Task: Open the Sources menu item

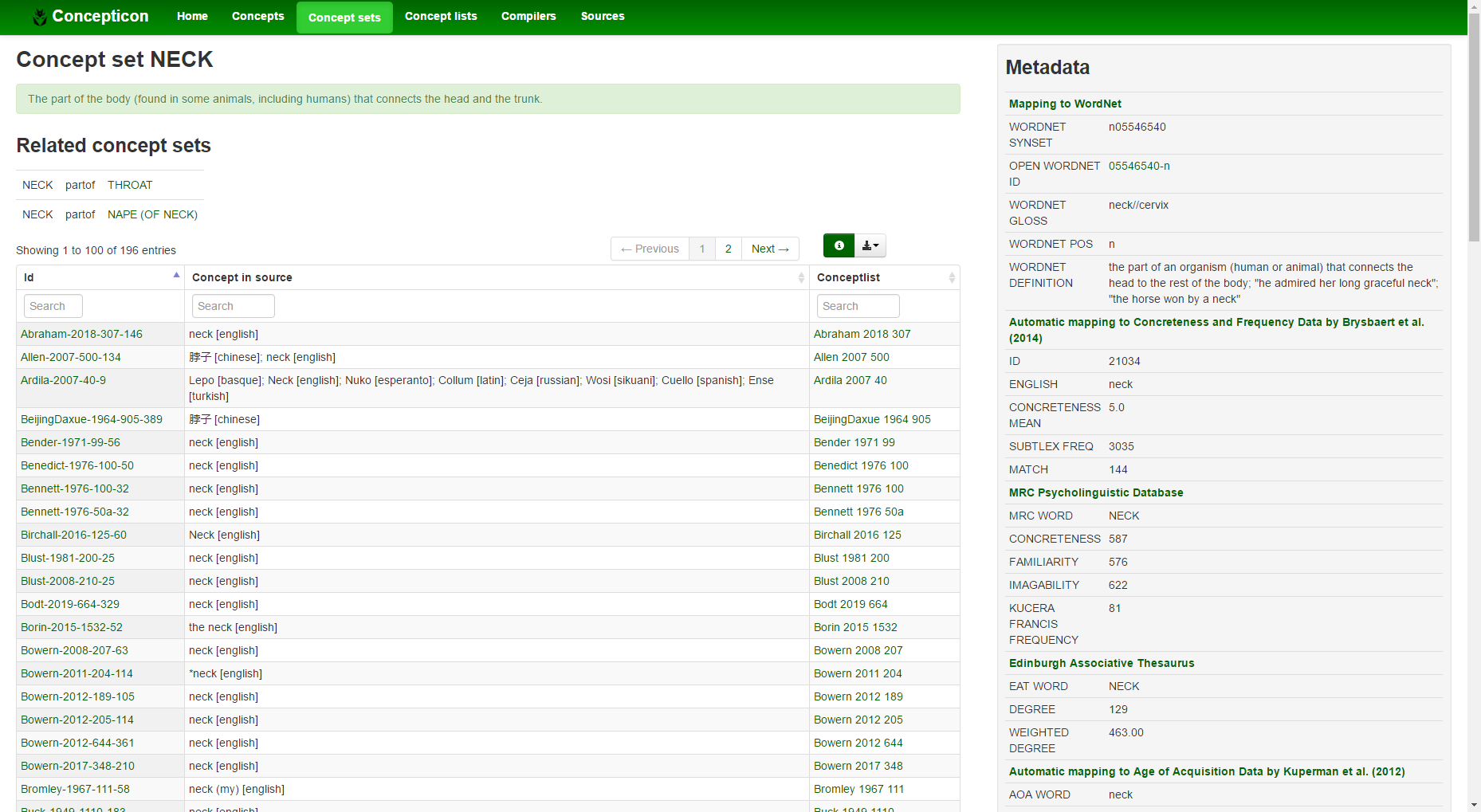Action: coord(603,16)
